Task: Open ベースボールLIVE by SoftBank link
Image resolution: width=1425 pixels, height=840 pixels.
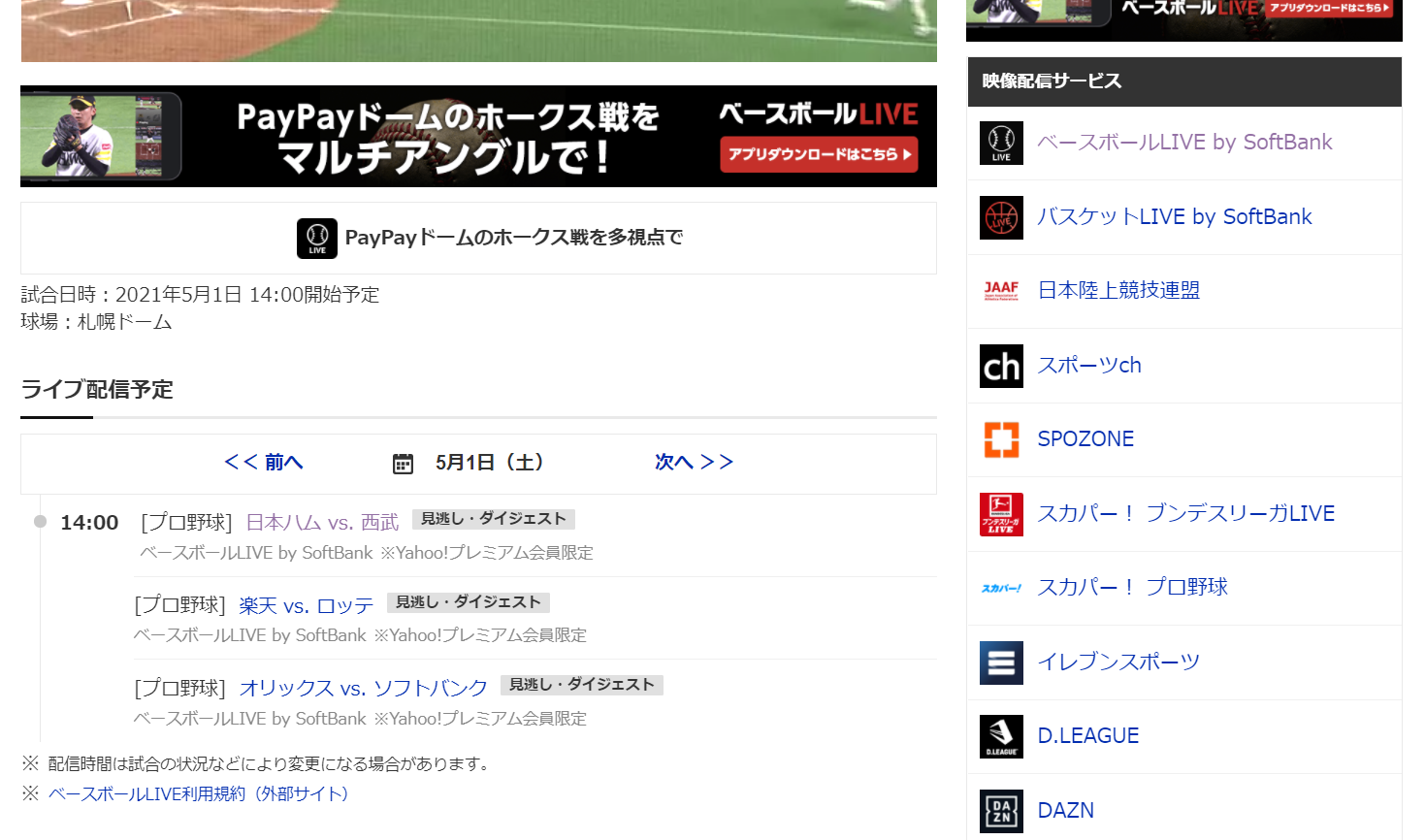Action: pos(1184,142)
